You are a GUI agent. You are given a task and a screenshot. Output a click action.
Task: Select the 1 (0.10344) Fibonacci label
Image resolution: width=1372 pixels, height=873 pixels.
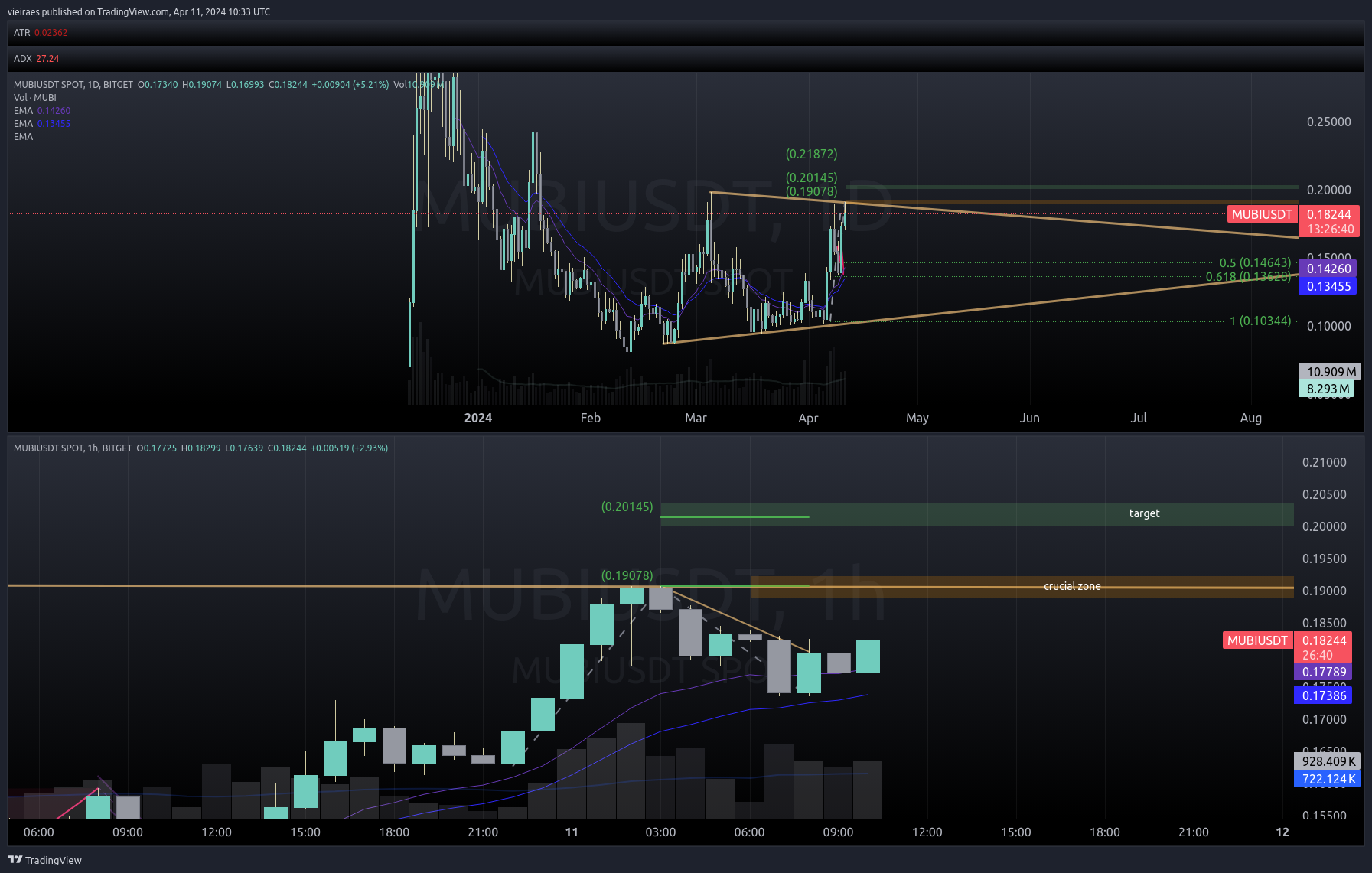pyautogui.click(x=1260, y=321)
